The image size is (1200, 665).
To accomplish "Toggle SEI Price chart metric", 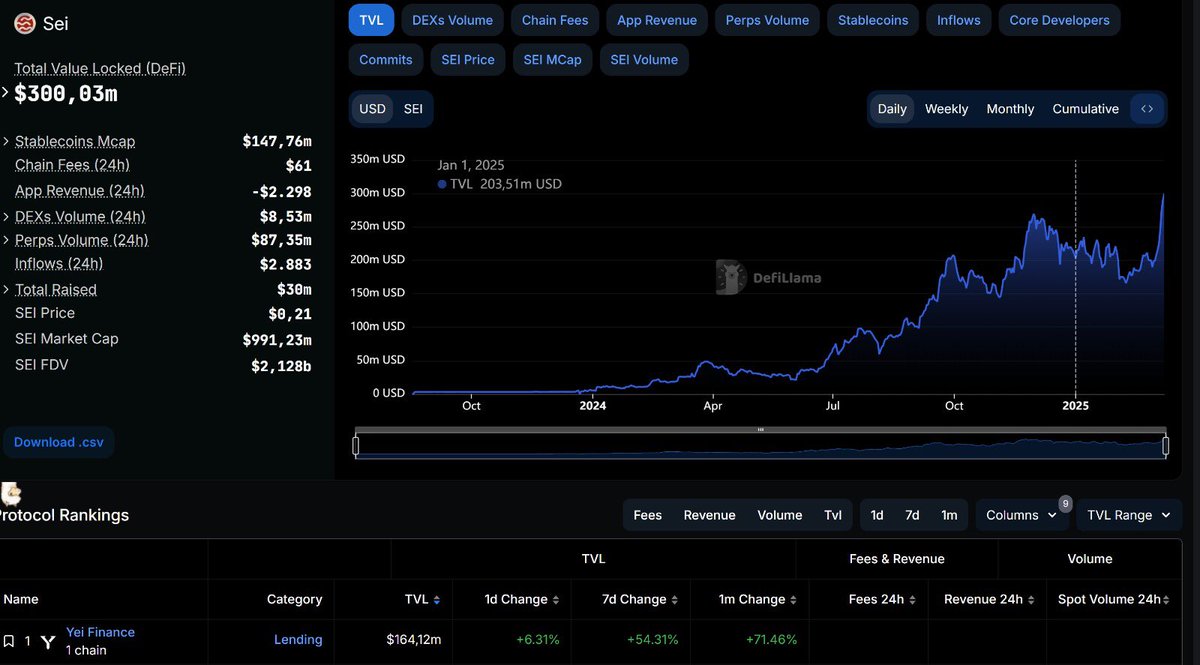I will point(468,60).
